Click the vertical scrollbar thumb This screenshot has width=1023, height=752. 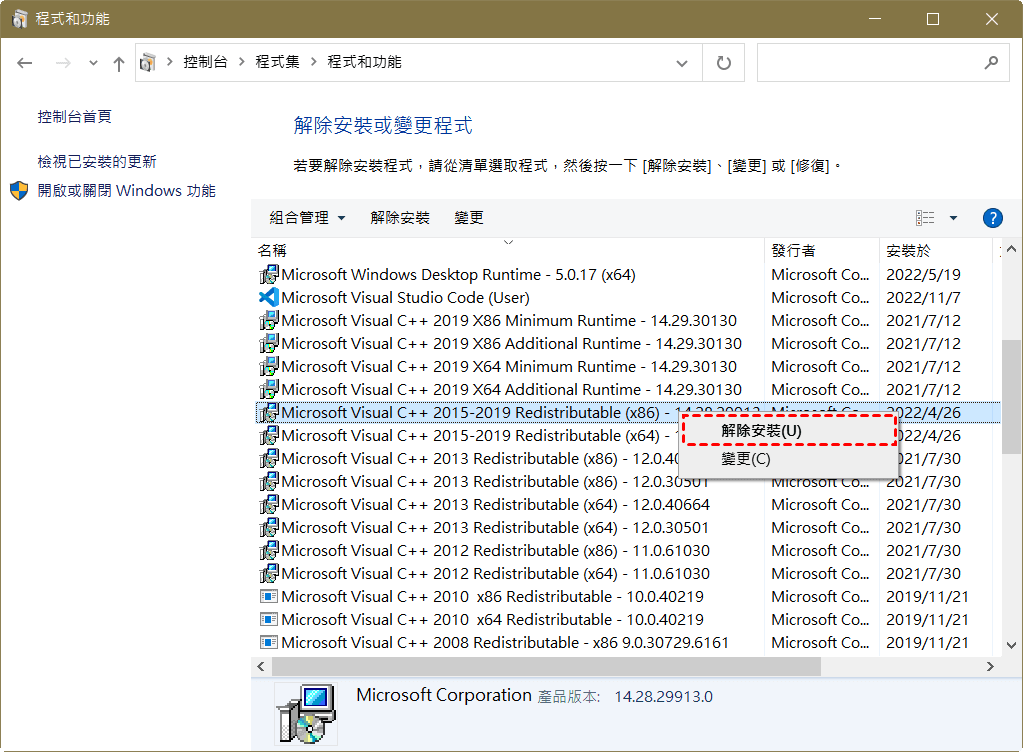[1011, 396]
